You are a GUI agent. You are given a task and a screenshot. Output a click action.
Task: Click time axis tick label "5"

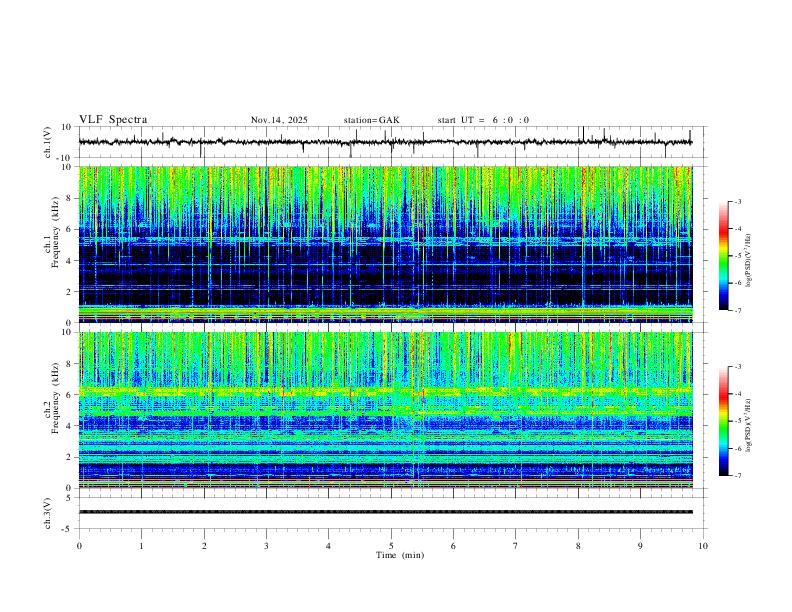tap(391, 546)
